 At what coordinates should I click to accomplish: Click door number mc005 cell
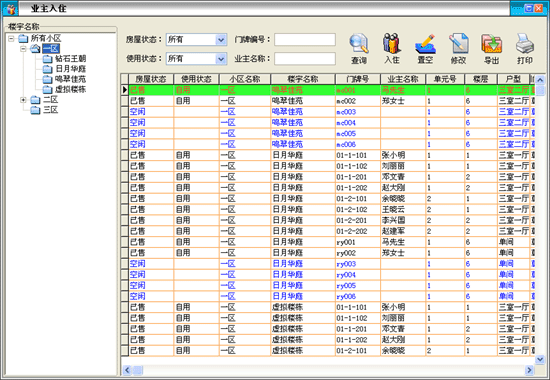[x=358, y=134]
